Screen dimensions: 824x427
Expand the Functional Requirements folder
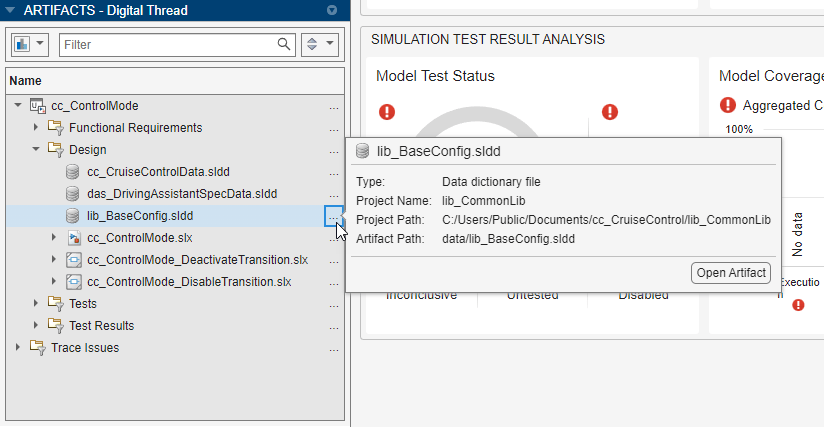(x=35, y=128)
